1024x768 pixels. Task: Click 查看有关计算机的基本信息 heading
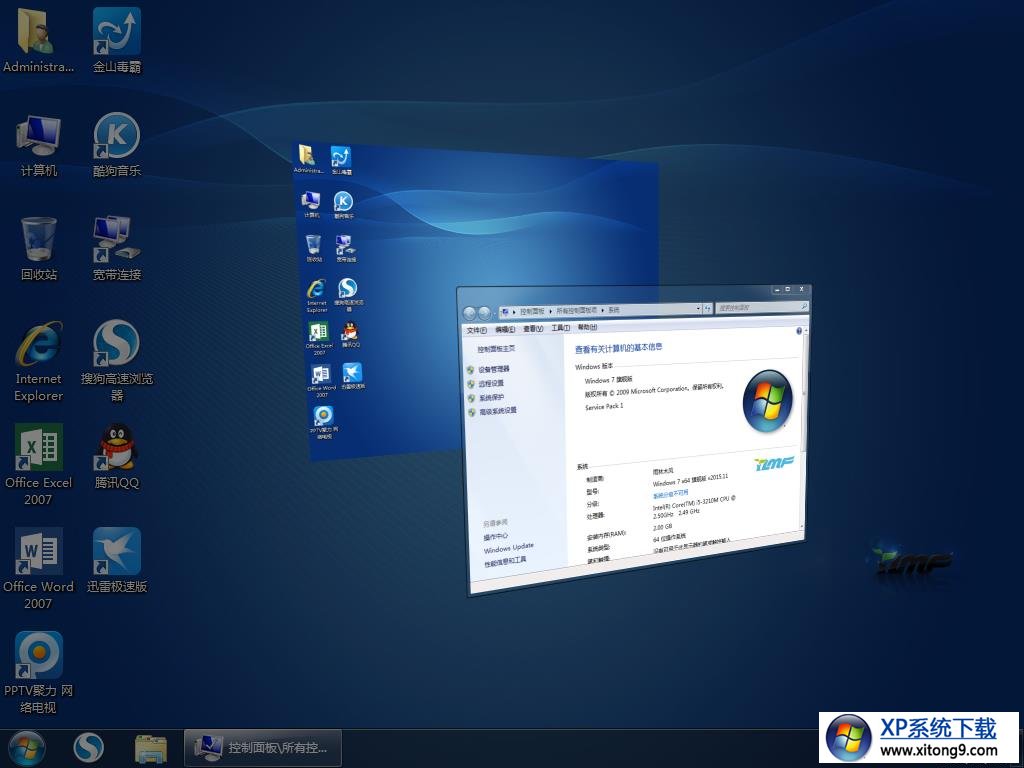pyautogui.click(x=618, y=347)
